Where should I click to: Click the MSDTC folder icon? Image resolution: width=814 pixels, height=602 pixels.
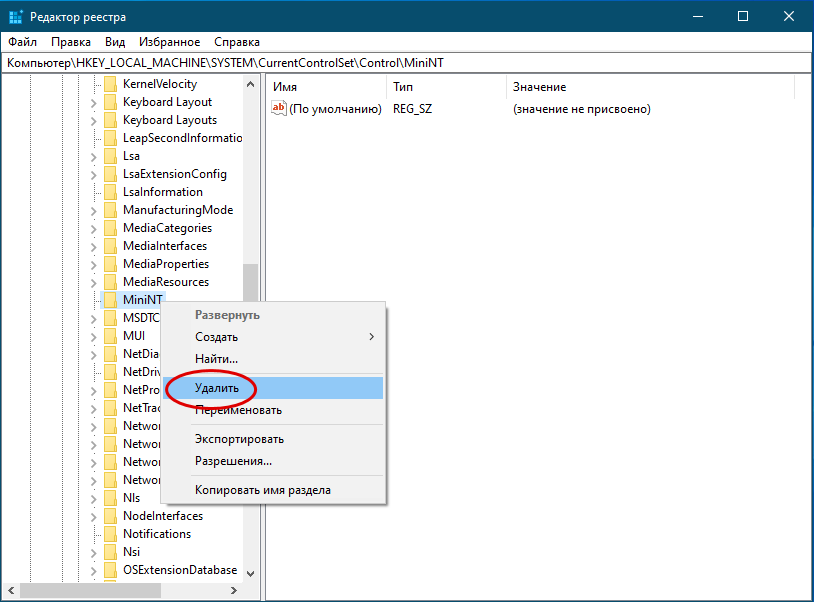[110, 318]
